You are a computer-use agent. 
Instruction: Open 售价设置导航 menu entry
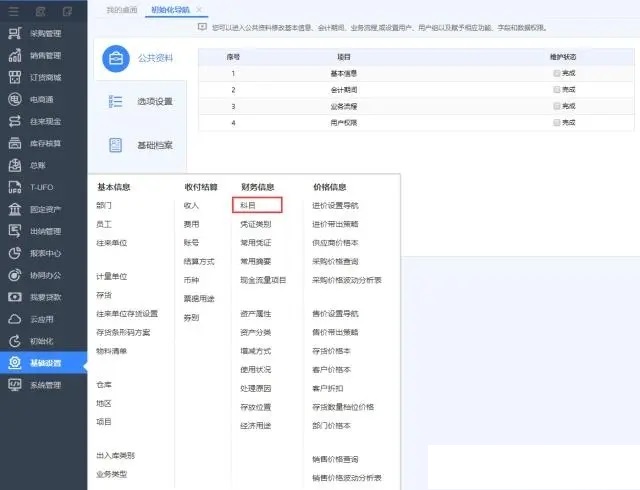[x=335, y=314]
